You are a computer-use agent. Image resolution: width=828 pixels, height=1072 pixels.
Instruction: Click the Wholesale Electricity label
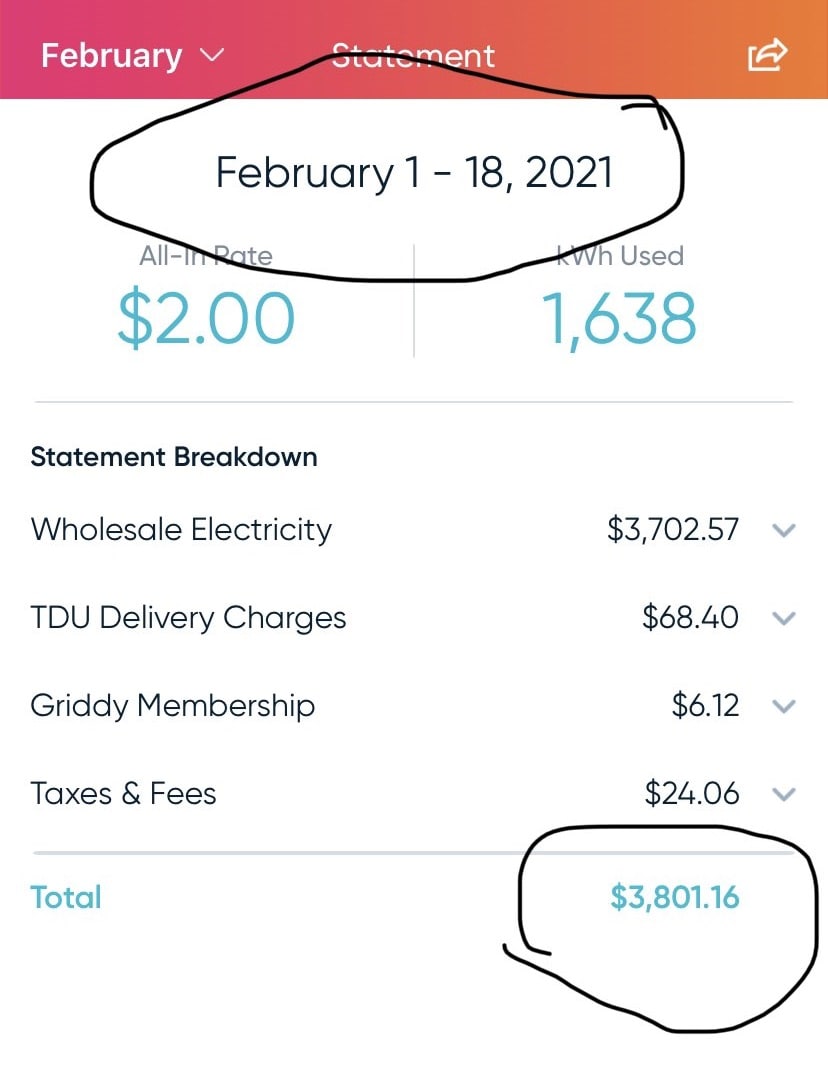(x=181, y=529)
